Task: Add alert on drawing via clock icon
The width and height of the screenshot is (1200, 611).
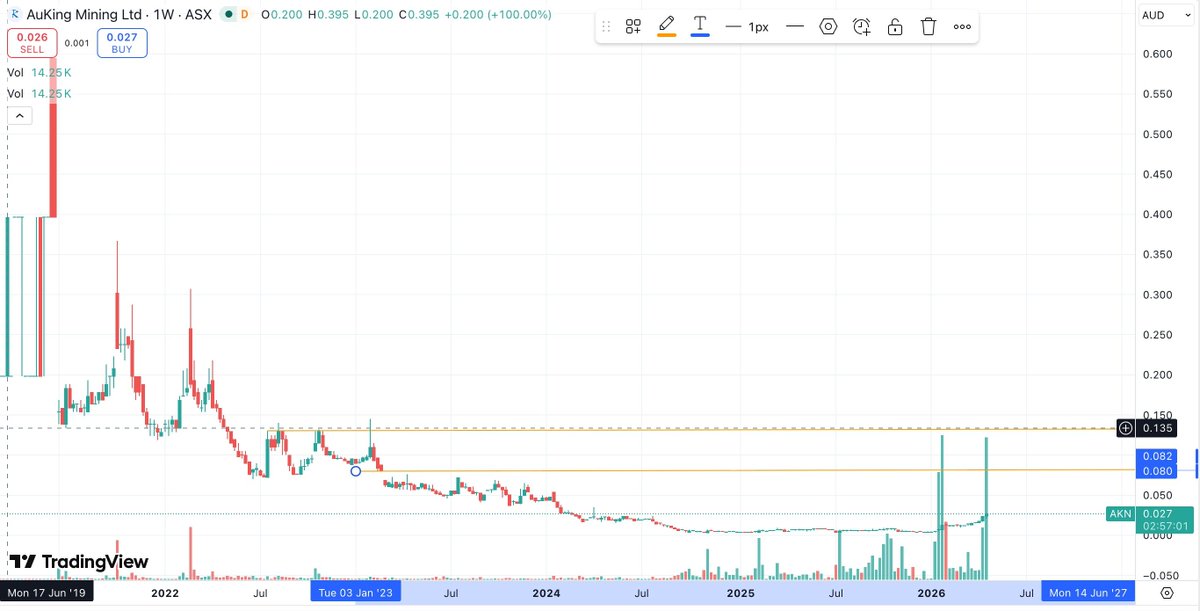Action: pyautogui.click(x=862, y=27)
